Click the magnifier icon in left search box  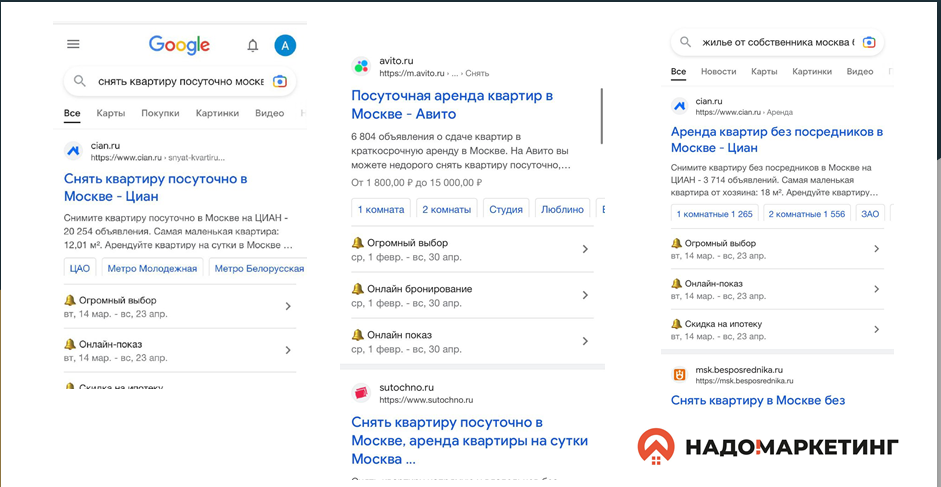(80, 81)
